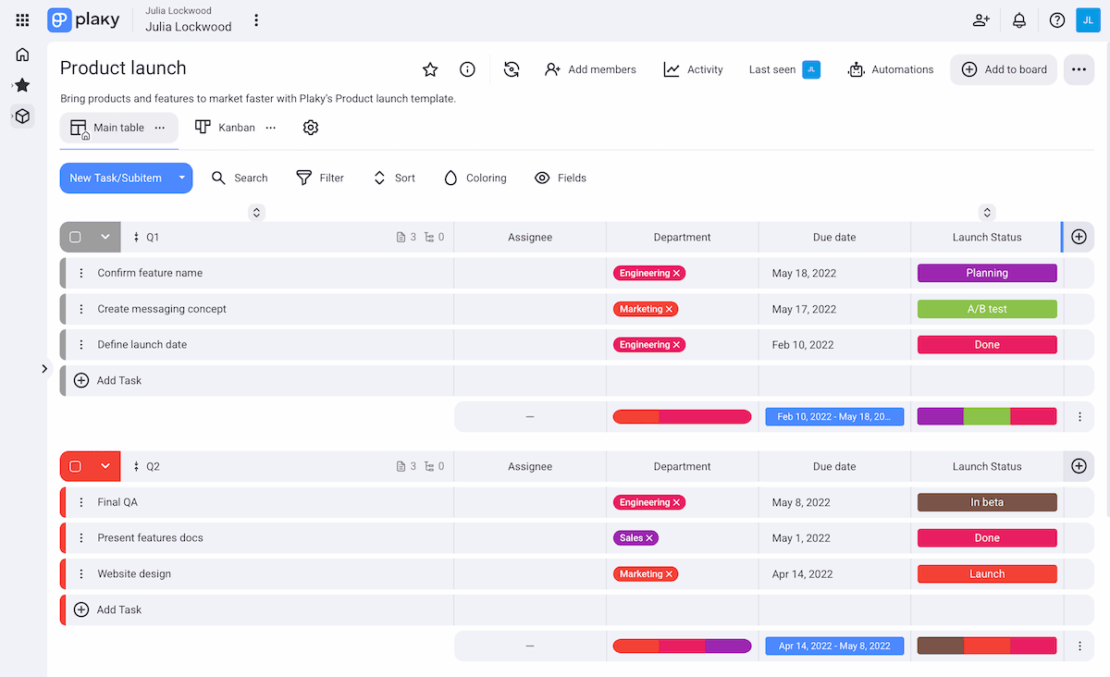The height and width of the screenshot is (677, 1110).
Task: Open the Coloring options
Action: click(474, 177)
